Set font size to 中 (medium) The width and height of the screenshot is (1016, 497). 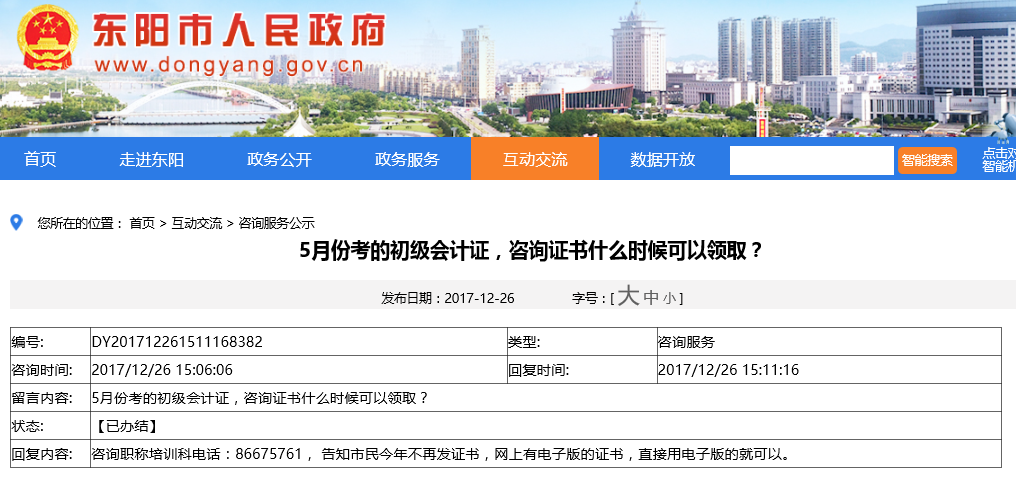pyautogui.click(x=651, y=298)
